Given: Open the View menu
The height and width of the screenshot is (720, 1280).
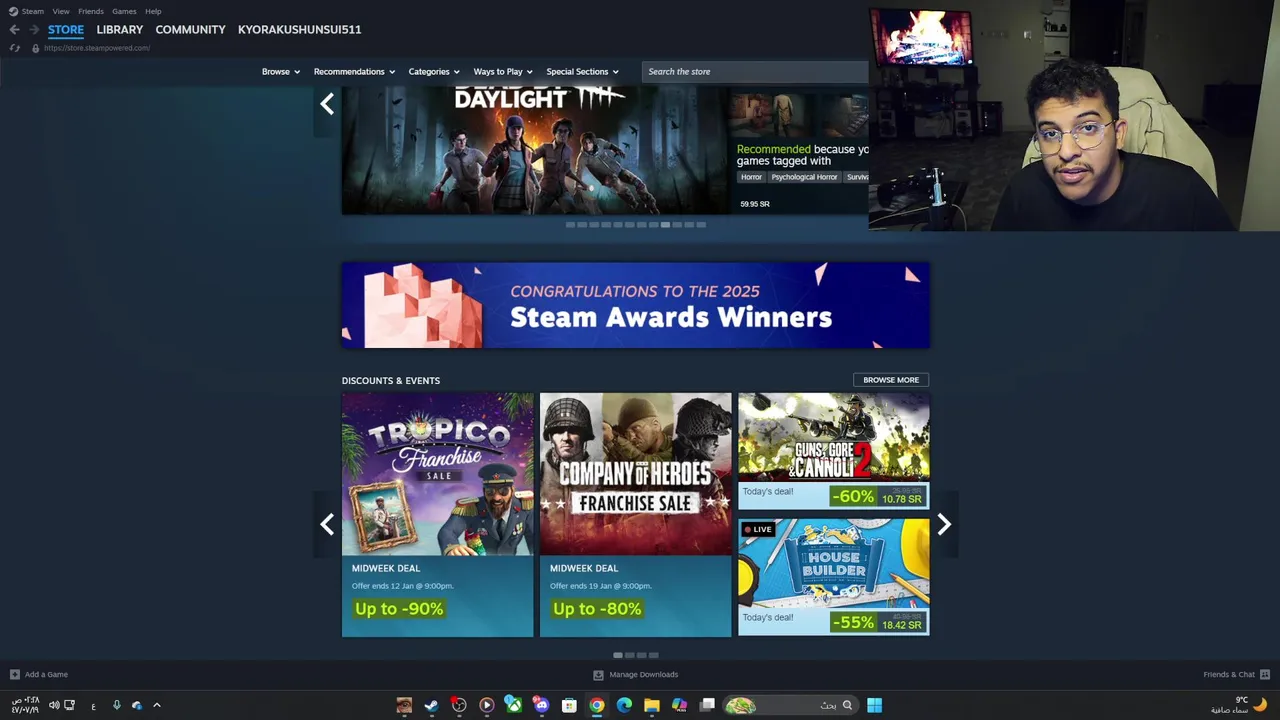Looking at the screenshot, I should tap(61, 11).
